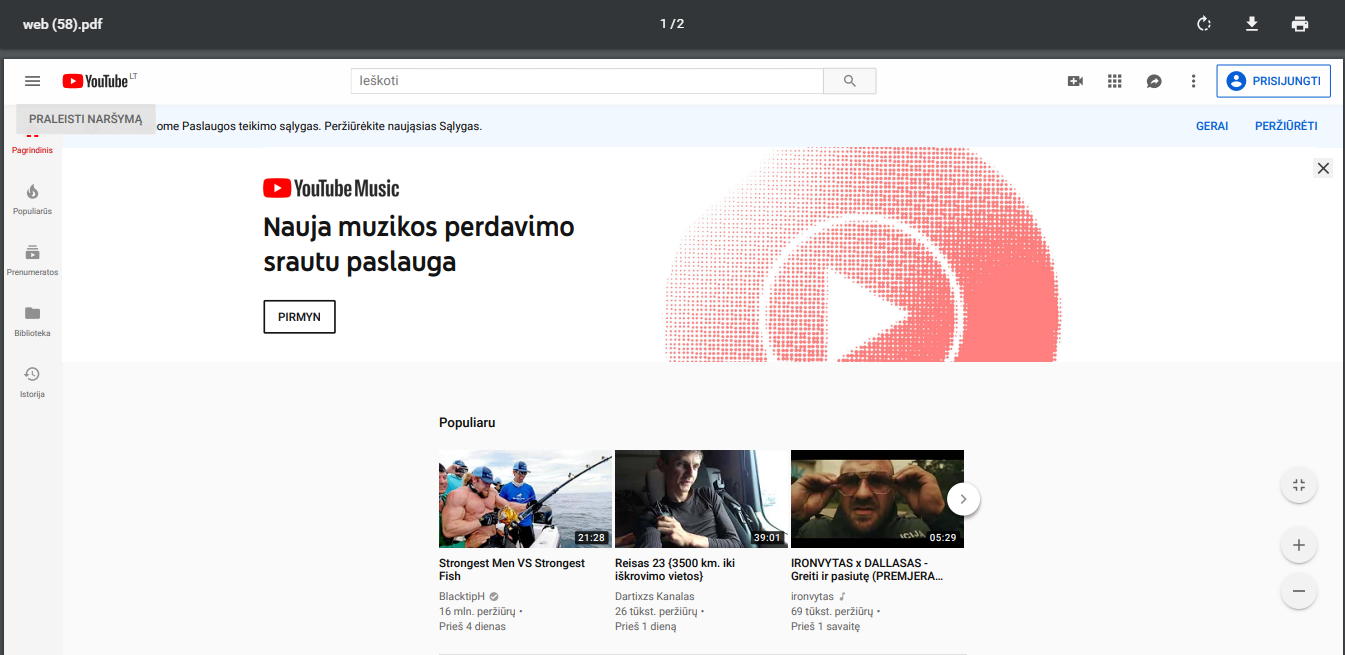Click IRONVYTAS x DALLASAS video title
The width and height of the screenshot is (1345, 655).
pyautogui.click(x=867, y=570)
